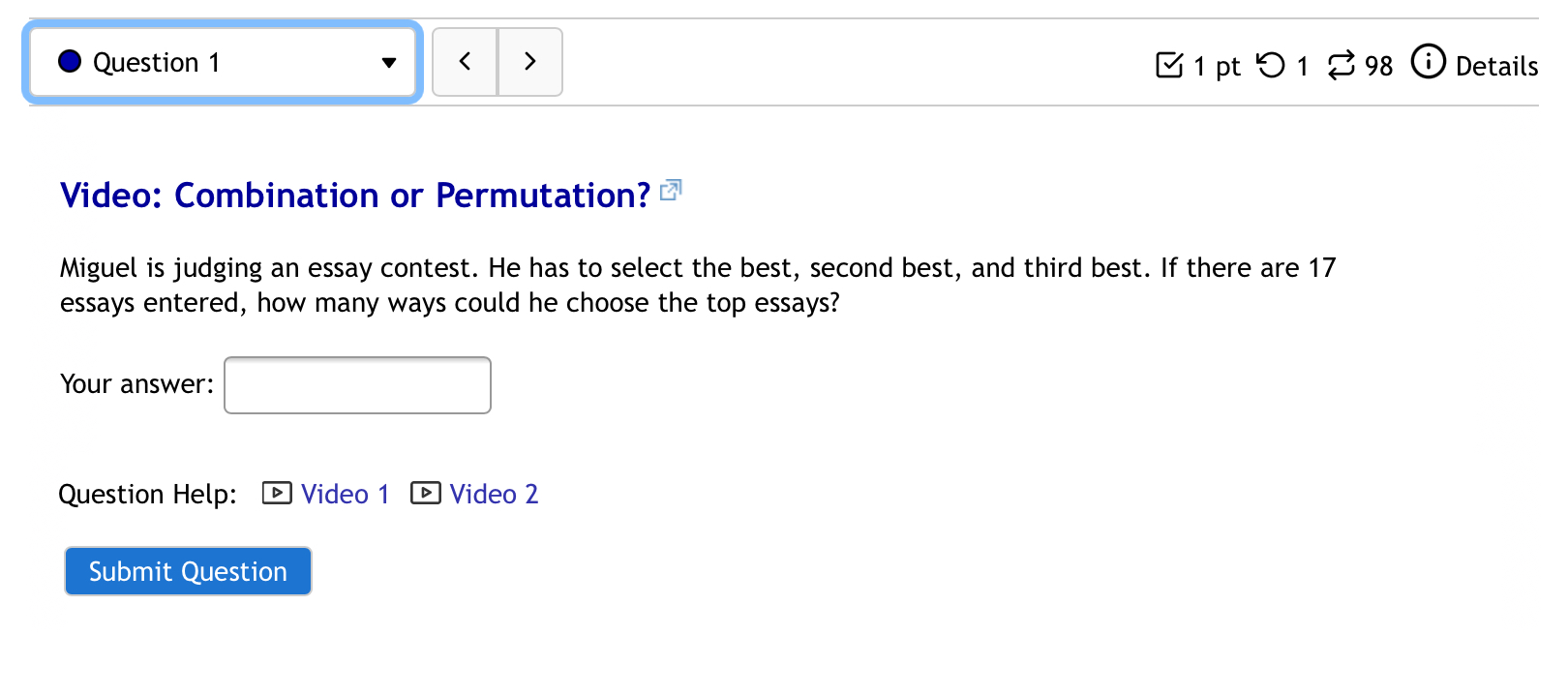Open the Video: Combination or Permutation? link

click(354, 196)
